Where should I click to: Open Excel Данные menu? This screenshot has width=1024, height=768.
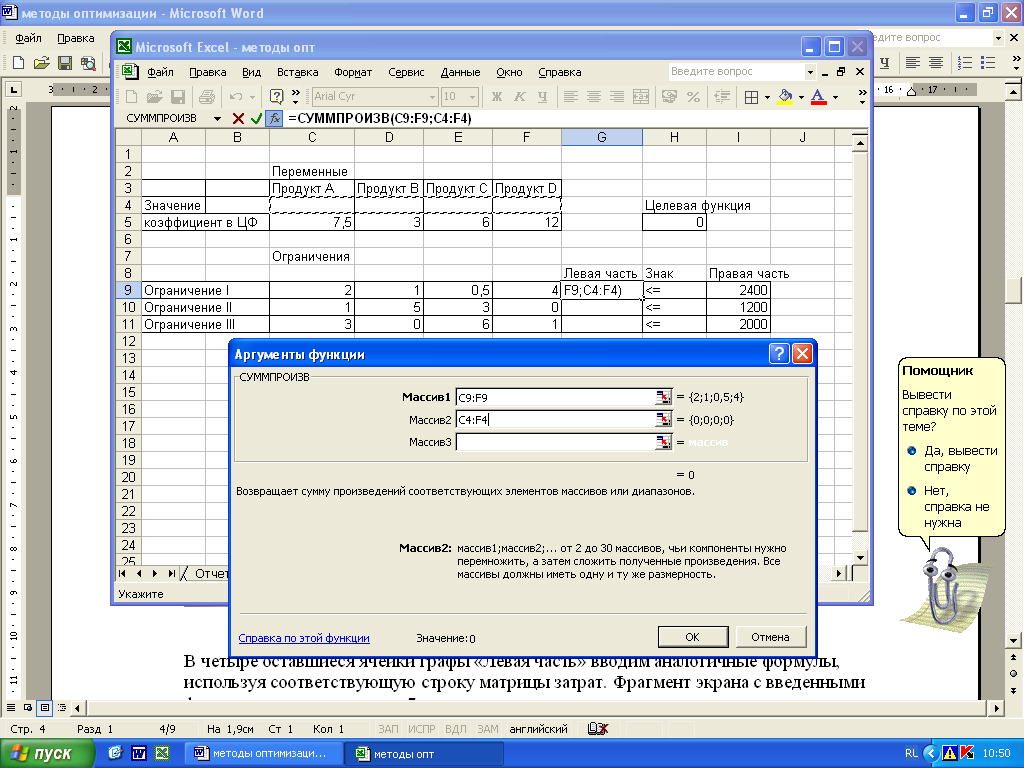(460, 72)
